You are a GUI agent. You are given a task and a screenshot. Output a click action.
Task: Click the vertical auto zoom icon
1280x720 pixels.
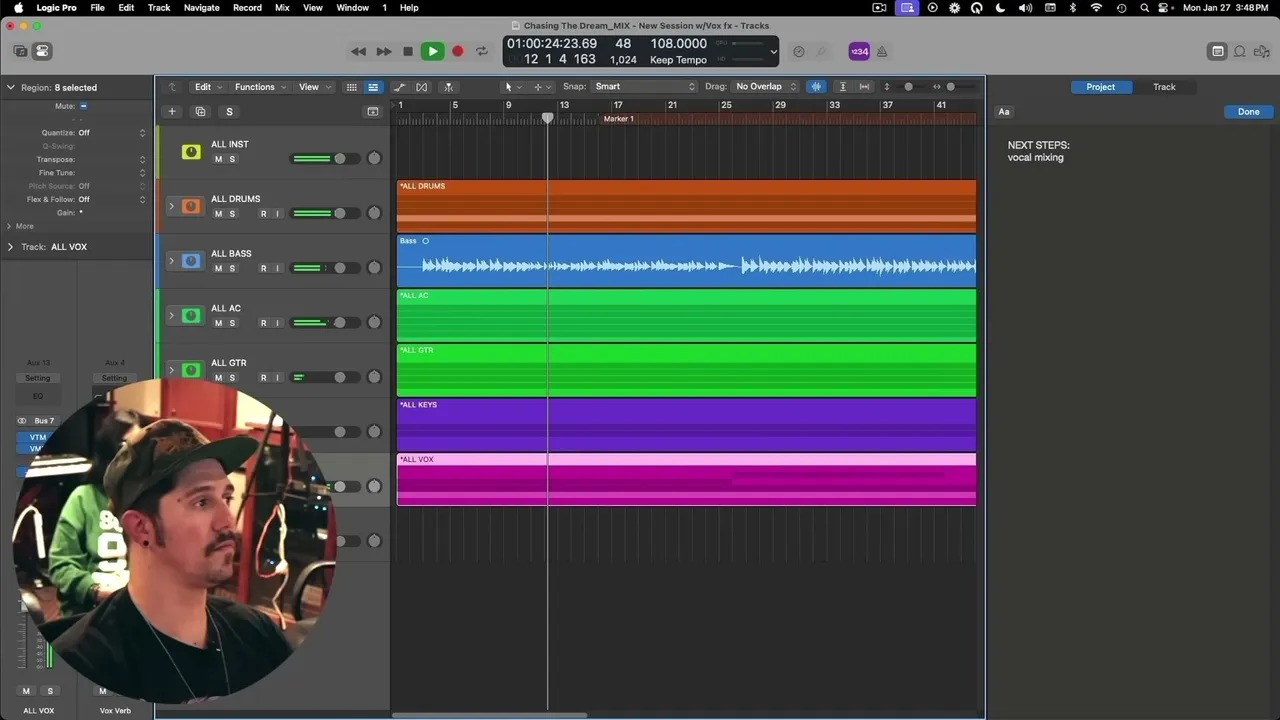(x=843, y=87)
